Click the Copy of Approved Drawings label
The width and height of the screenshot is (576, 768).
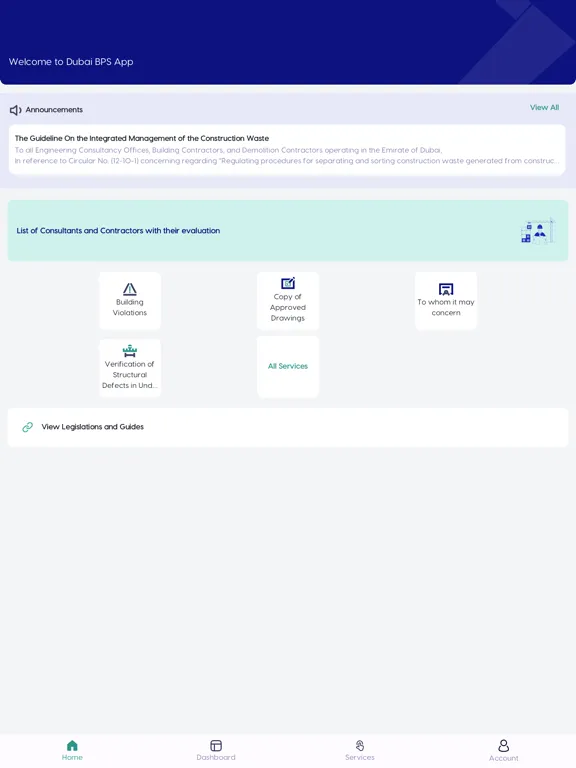click(x=288, y=308)
